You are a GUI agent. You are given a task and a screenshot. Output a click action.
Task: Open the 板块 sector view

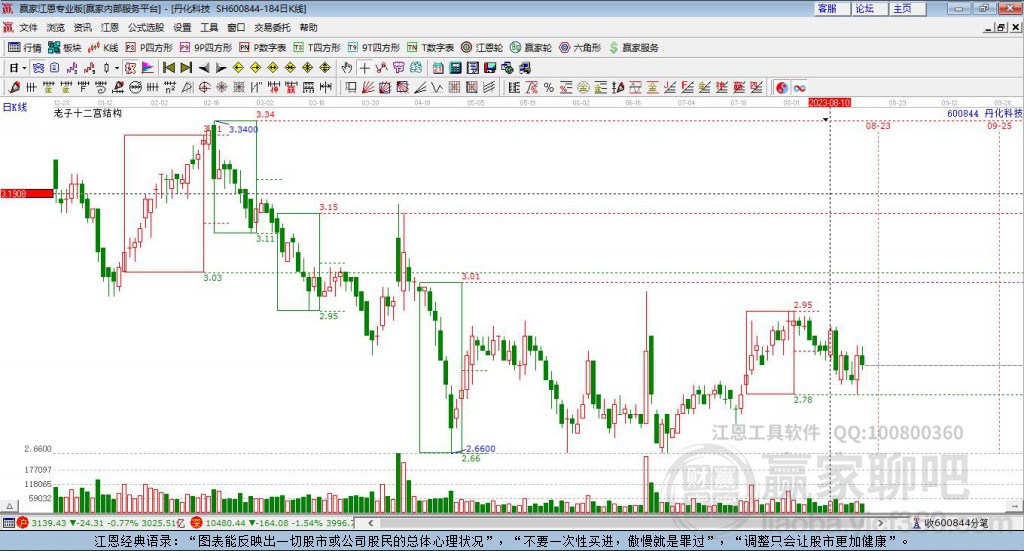pyautogui.click(x=64, y=48)
